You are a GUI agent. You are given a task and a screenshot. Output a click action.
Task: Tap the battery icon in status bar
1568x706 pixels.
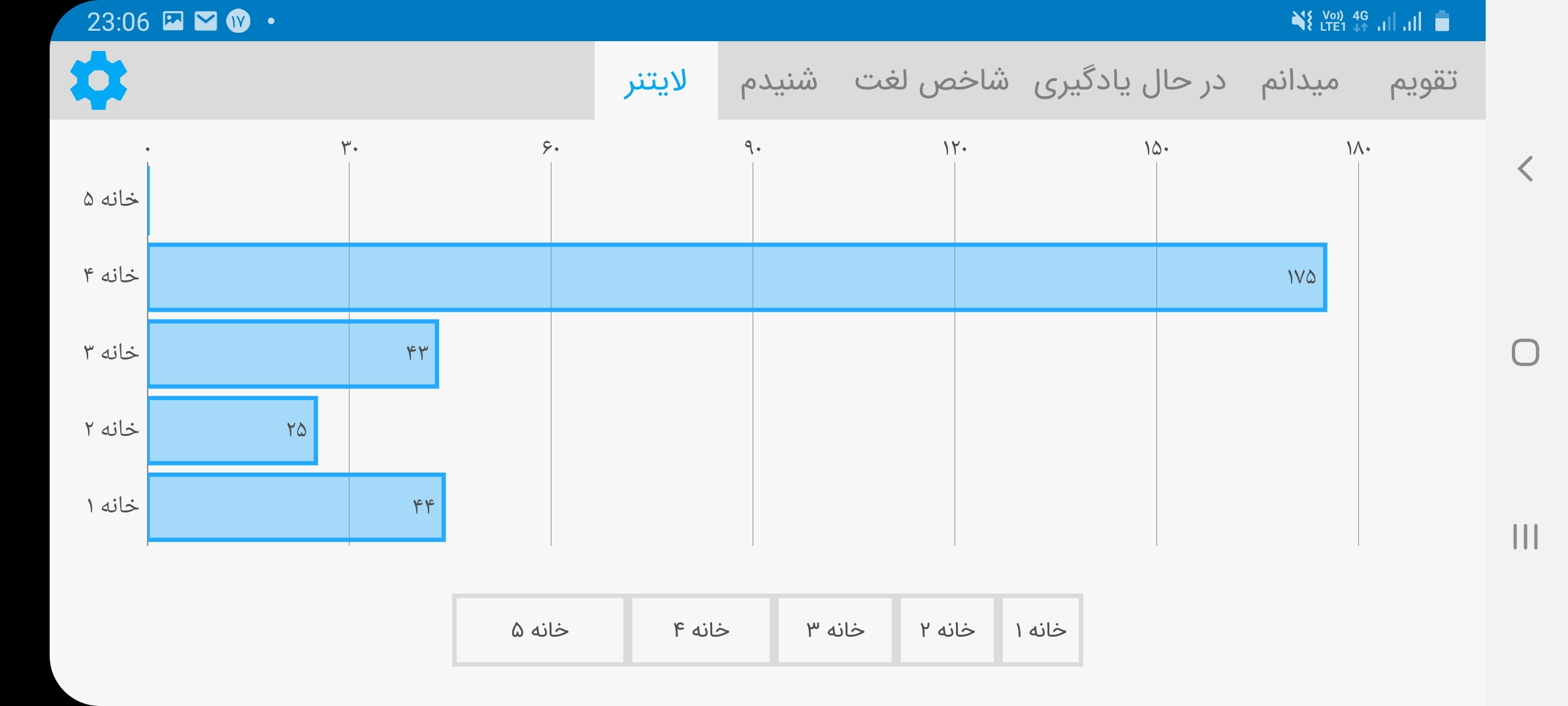(1443, 22)
